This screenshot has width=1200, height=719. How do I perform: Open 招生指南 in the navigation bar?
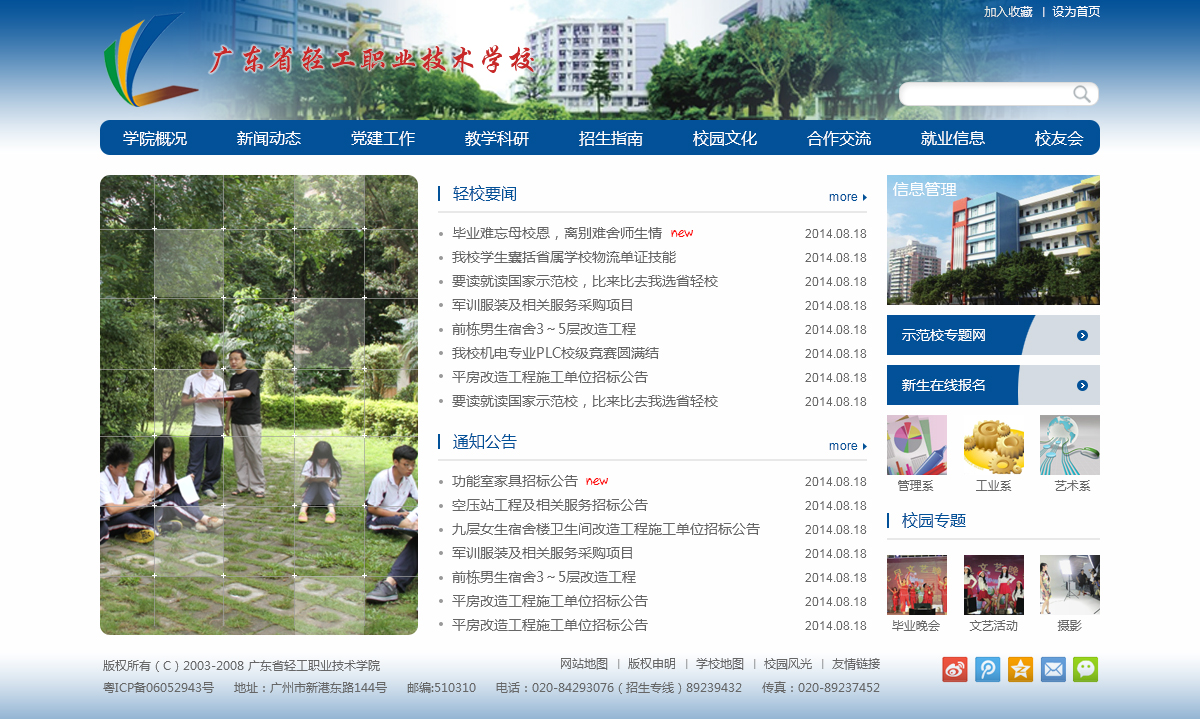click(x=611, y=138)
